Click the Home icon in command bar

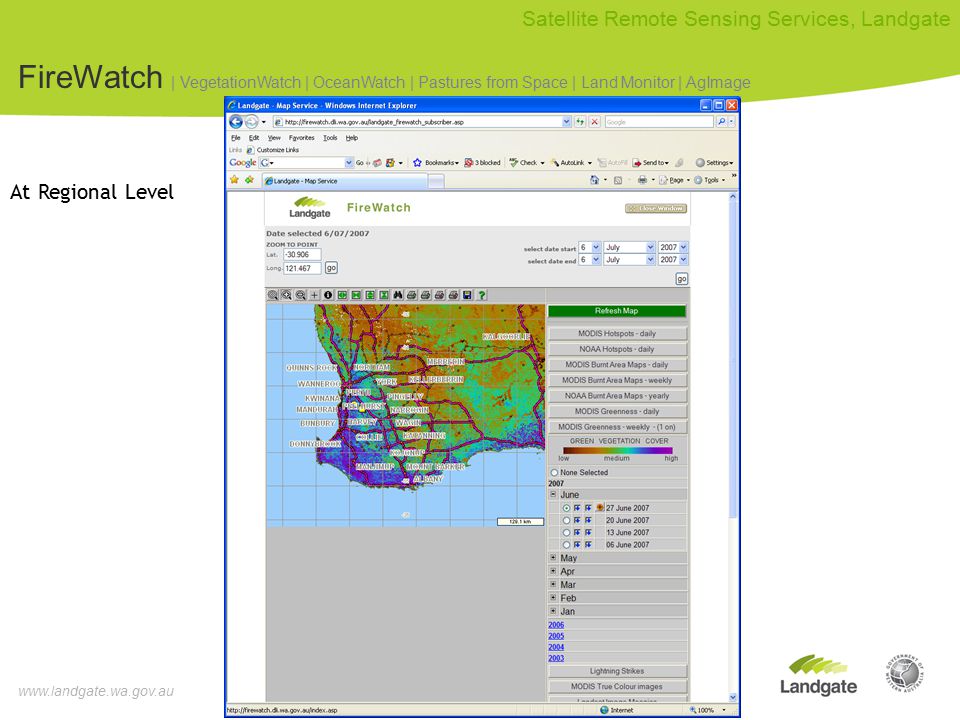click(594, 180)
